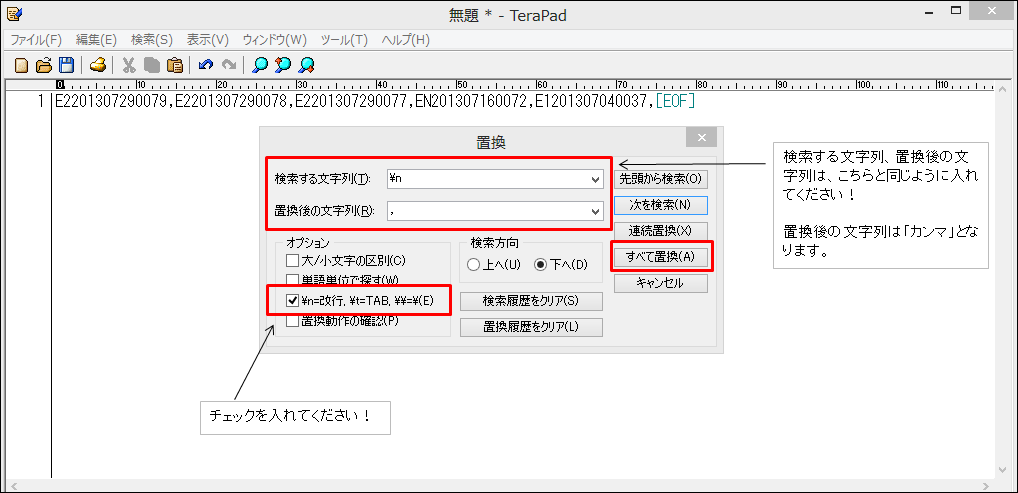Open the 検索(S) menu

tap(152, 40)
